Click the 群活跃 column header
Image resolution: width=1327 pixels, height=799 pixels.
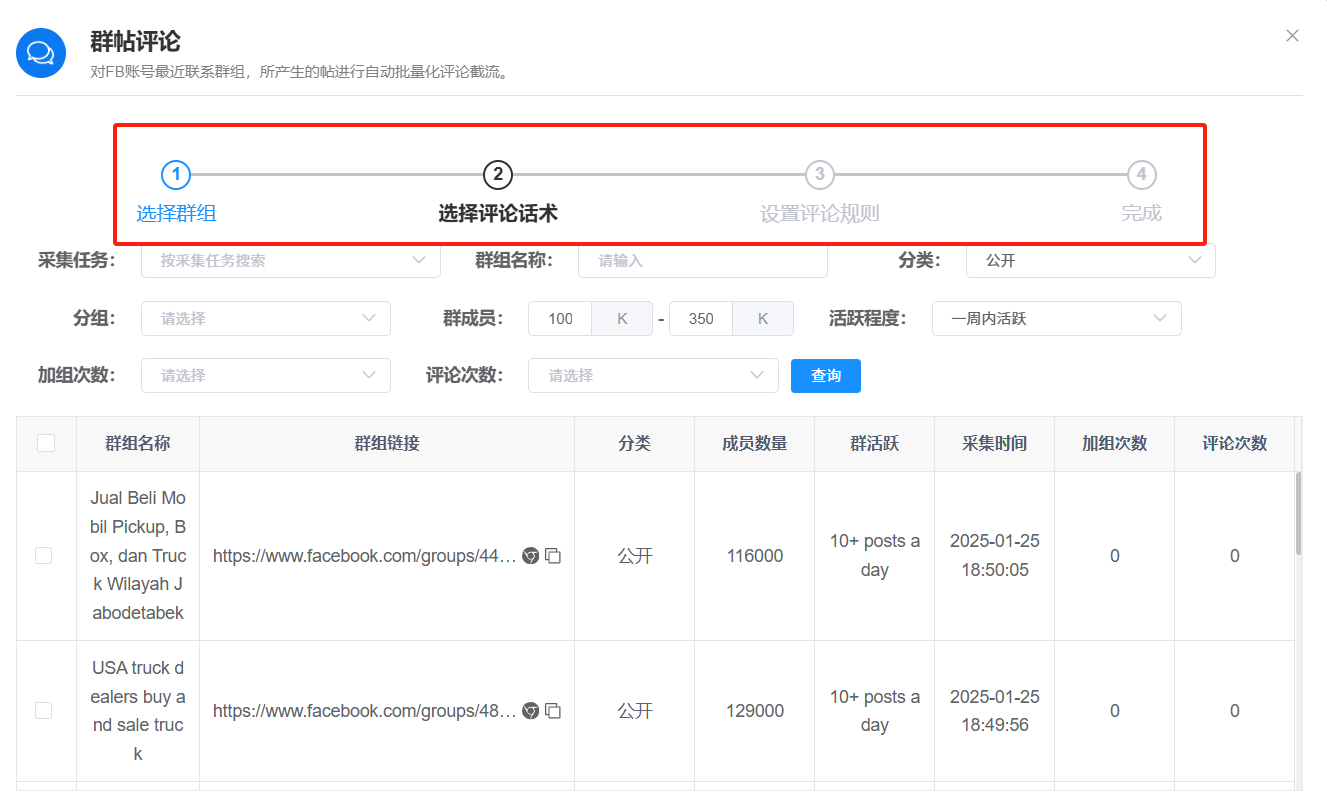875,443
